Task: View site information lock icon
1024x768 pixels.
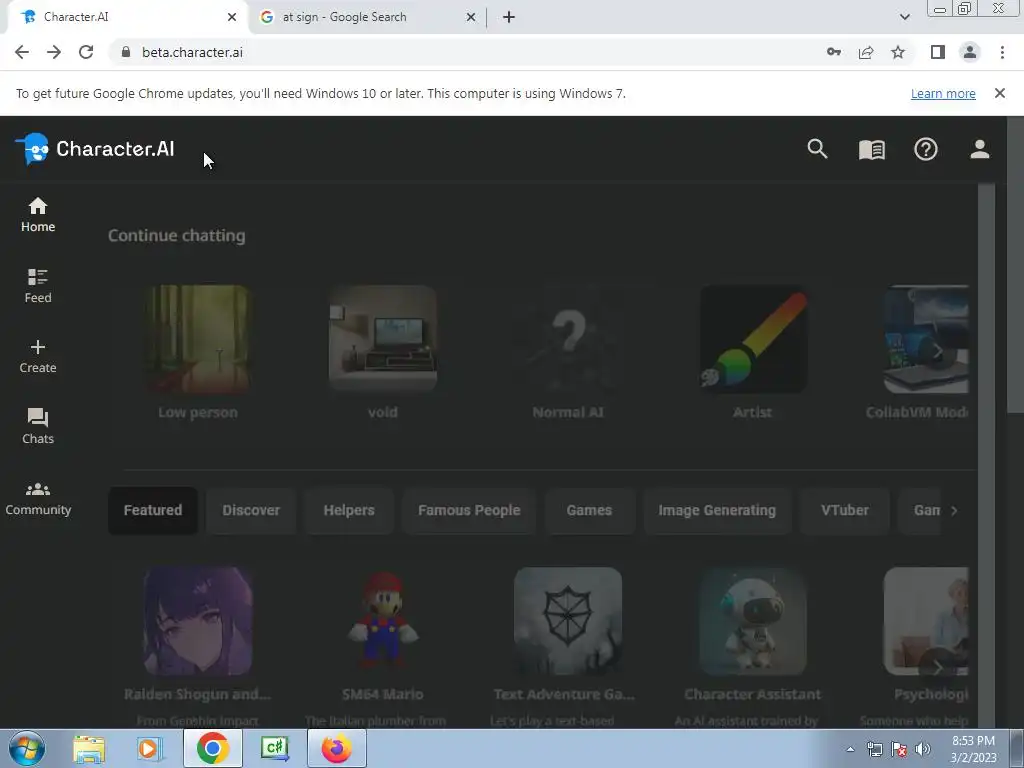Action: click(126, 52)
